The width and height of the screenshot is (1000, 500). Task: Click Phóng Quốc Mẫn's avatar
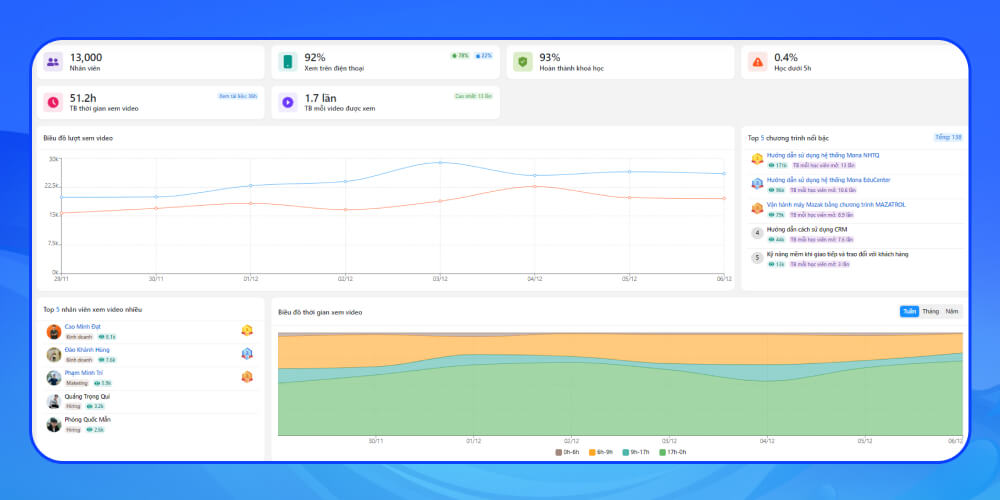54,424
